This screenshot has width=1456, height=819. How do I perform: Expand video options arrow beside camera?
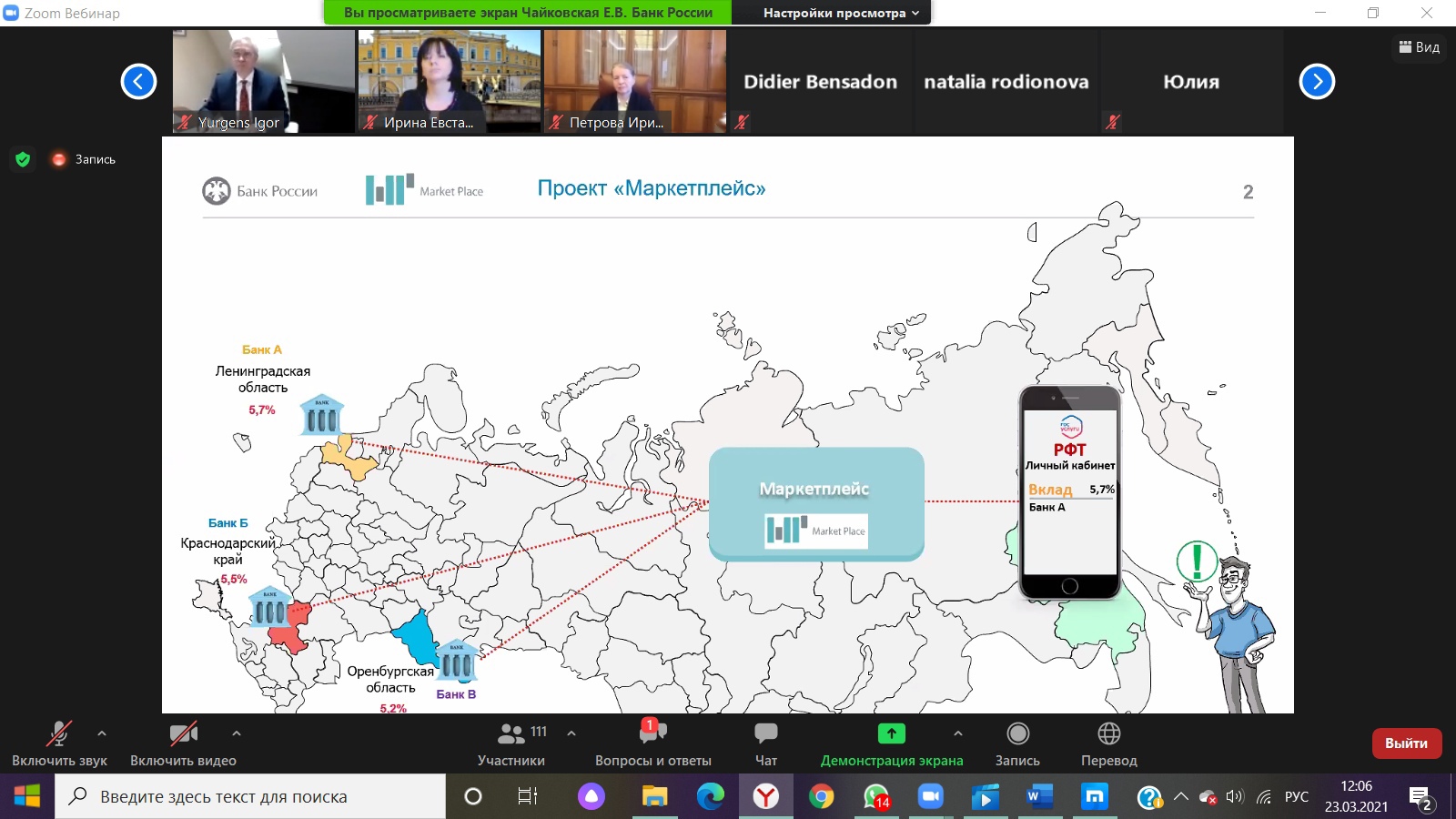click(x=237, y=733)
